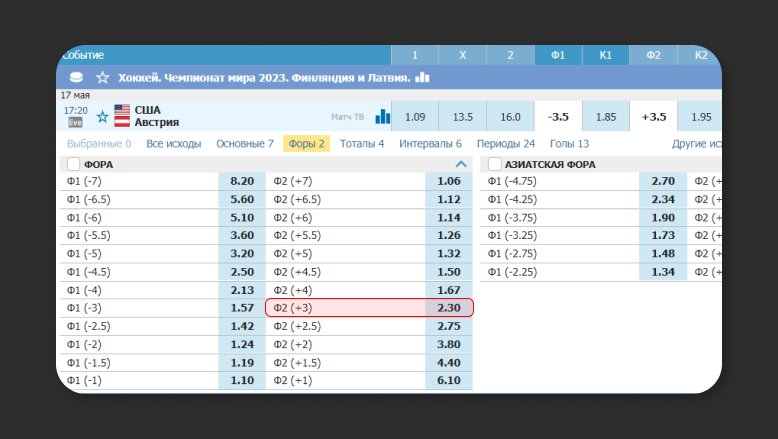This screenshot has height=439, width=778.
Task: Select Asian handicap odds 2.70 for Ф1 (-4.75)
Action: pos(662,181)
